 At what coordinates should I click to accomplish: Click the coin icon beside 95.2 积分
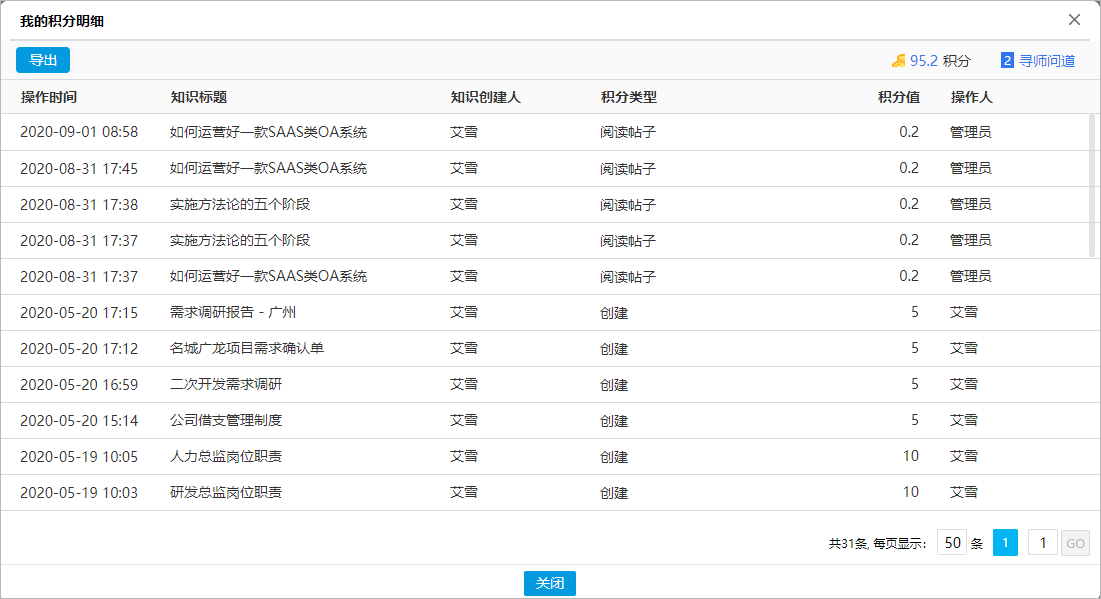(897, 60)
